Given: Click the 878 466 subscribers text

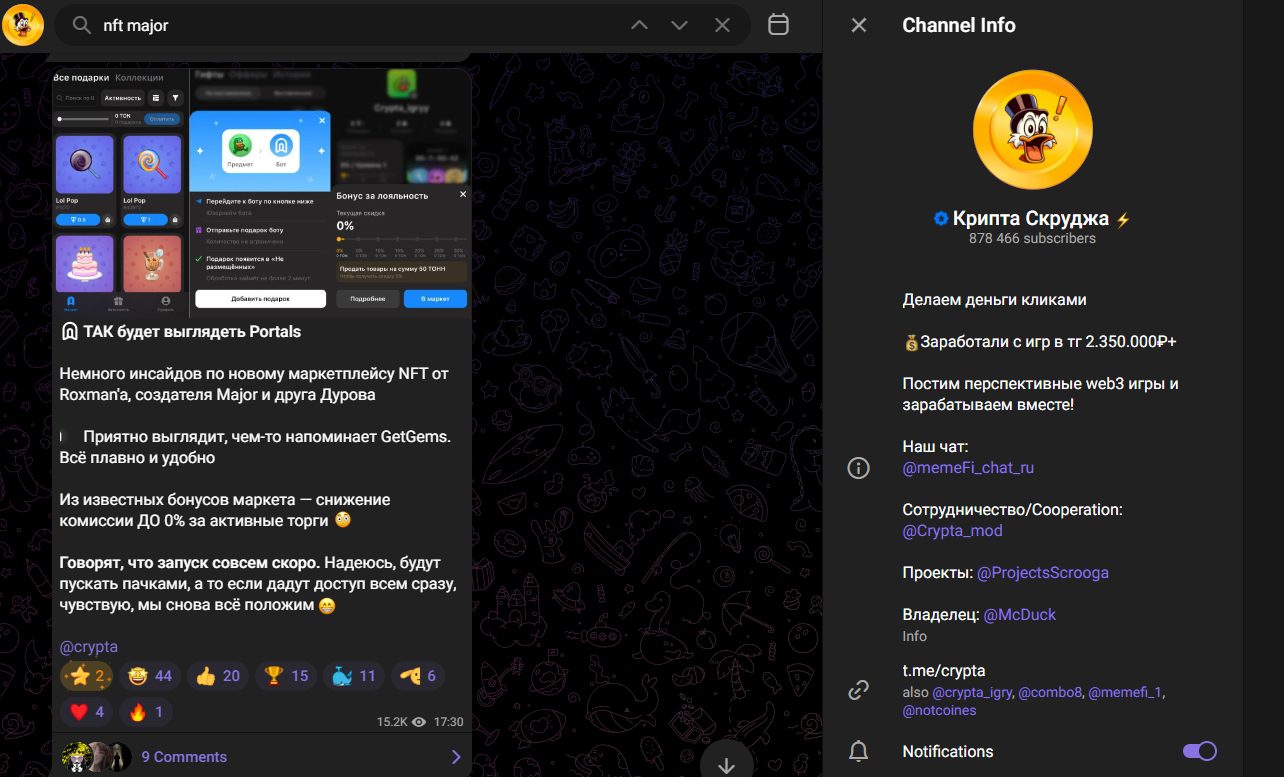Looking at the screenshot, I should (x=1032, y=239).
